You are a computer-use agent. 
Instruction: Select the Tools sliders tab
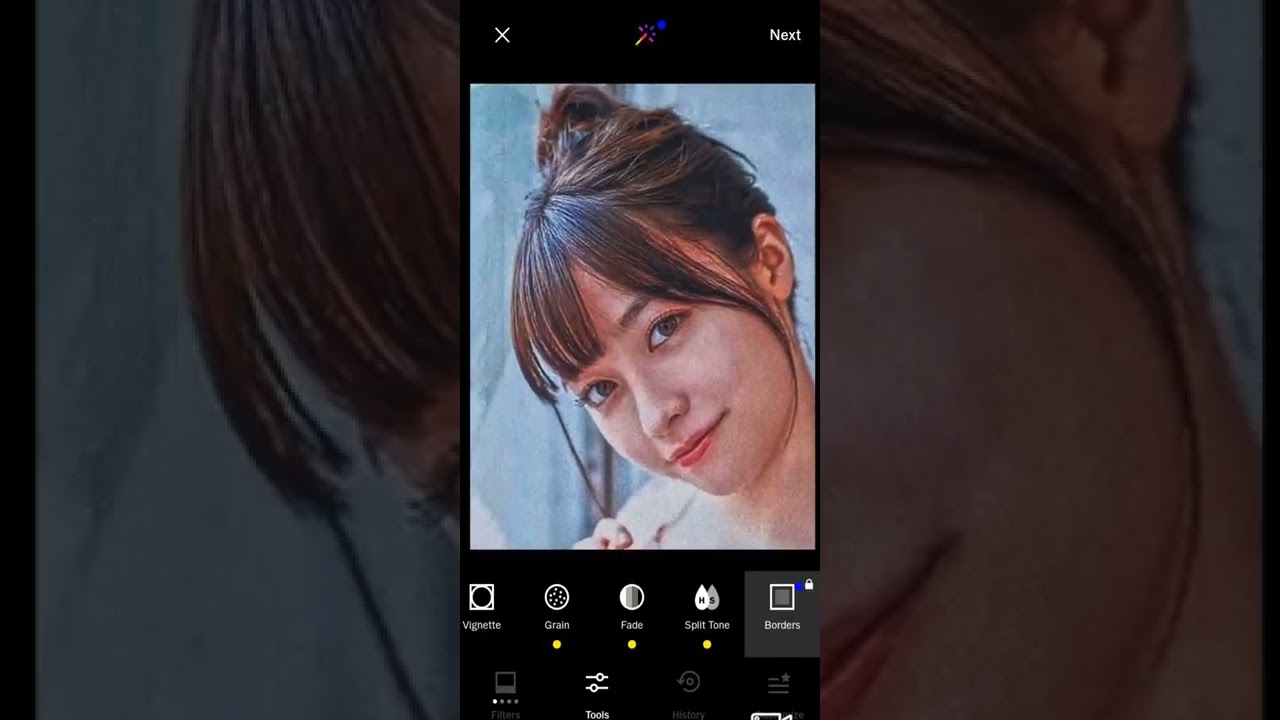click(597, 686)
